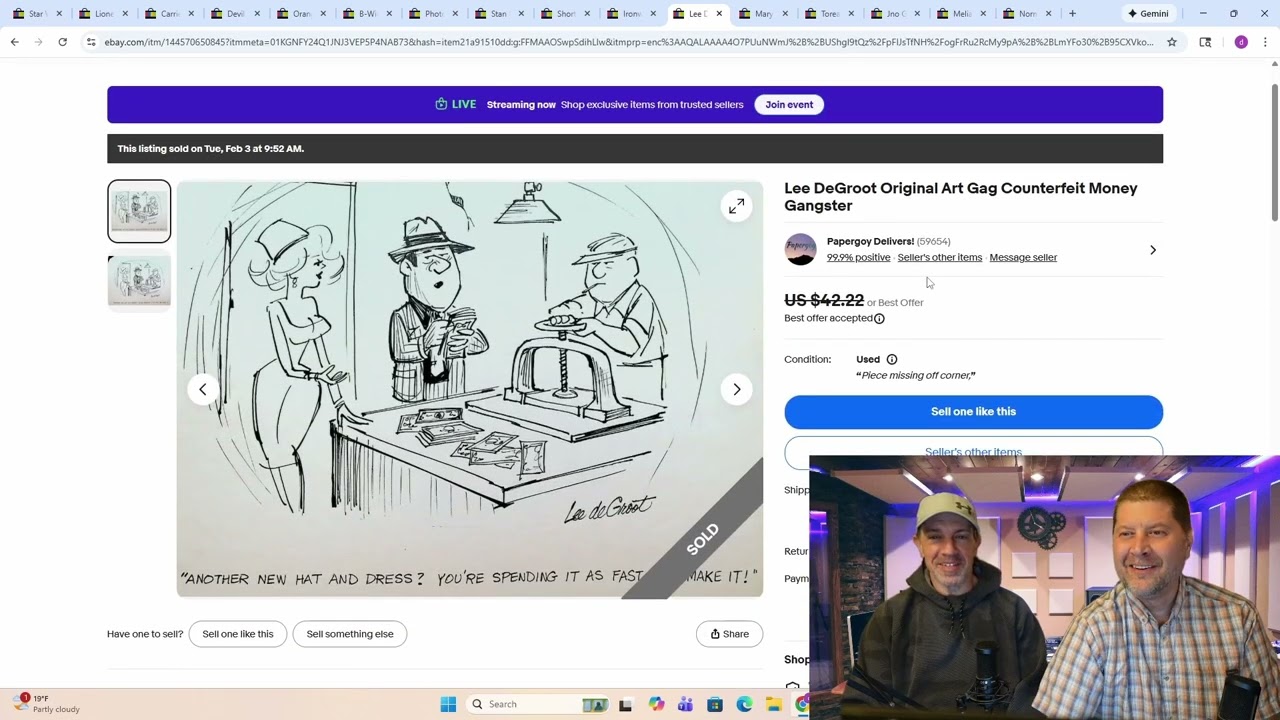Select the first cartoon thumbnail
This screenshot has height=720, width=1280.
[x=139, y=211]
